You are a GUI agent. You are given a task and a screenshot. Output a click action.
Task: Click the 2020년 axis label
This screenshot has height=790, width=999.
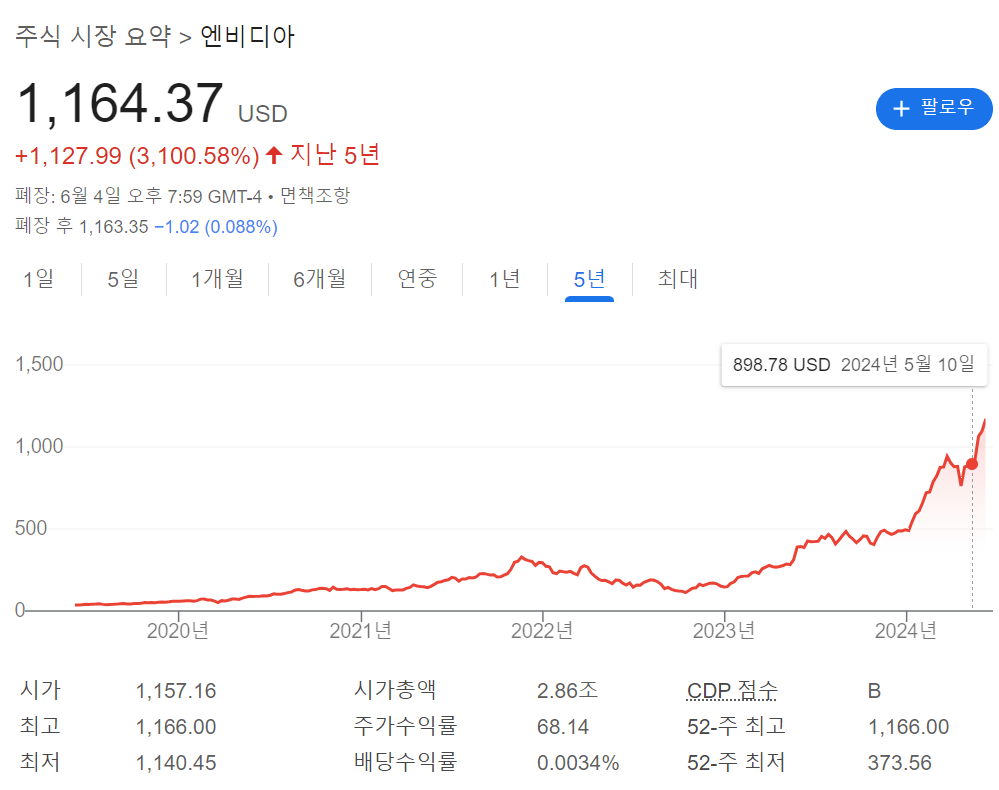point(178,631)
